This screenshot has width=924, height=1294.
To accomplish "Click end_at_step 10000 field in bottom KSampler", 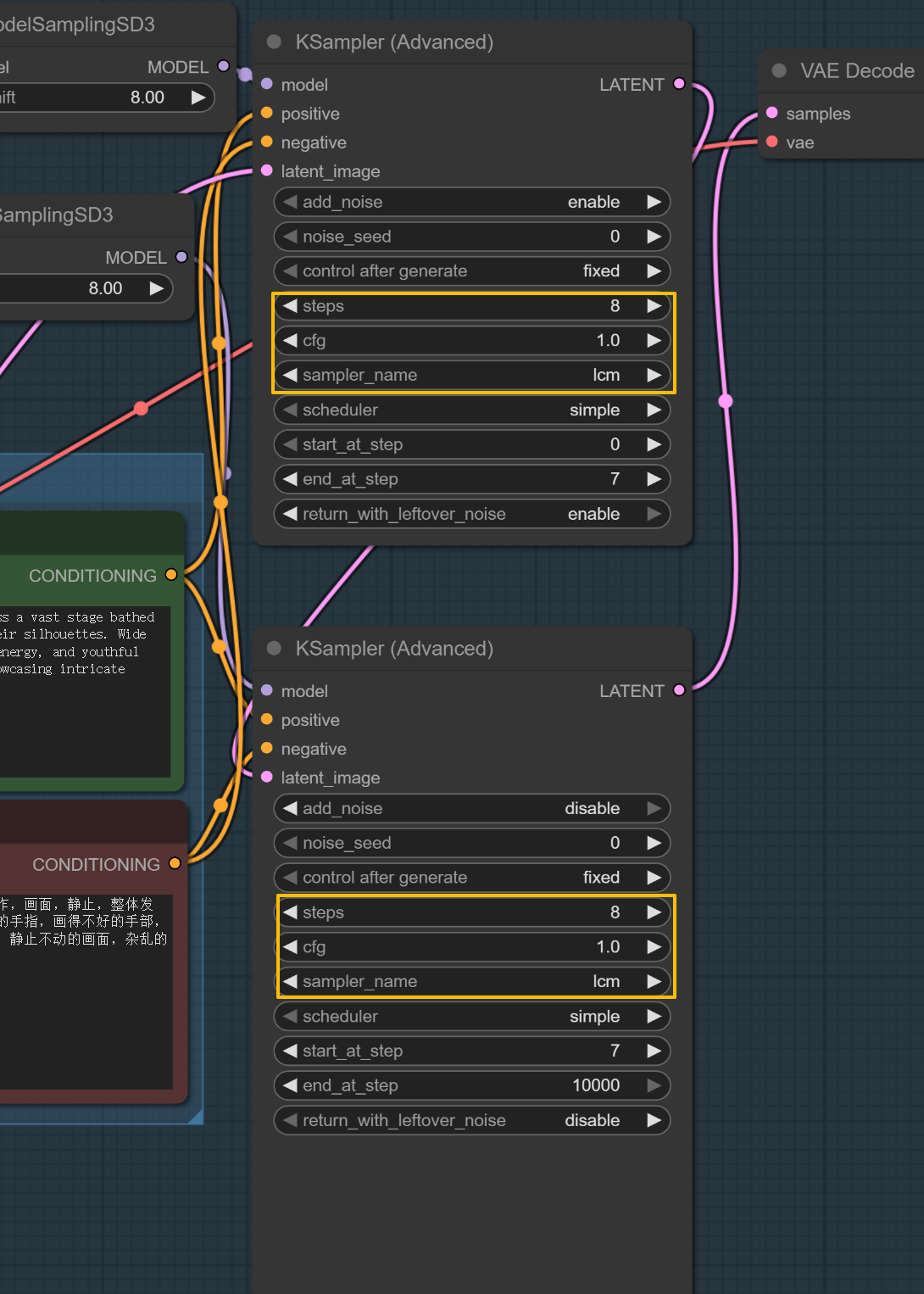I will coord(472,1085).
